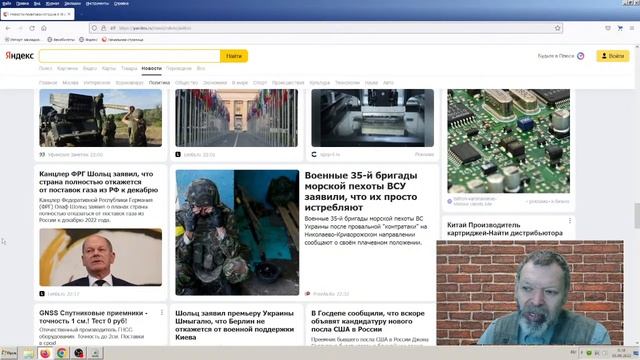
Task: Click the Начальная страница bookmark
Action: coord(122,40)
